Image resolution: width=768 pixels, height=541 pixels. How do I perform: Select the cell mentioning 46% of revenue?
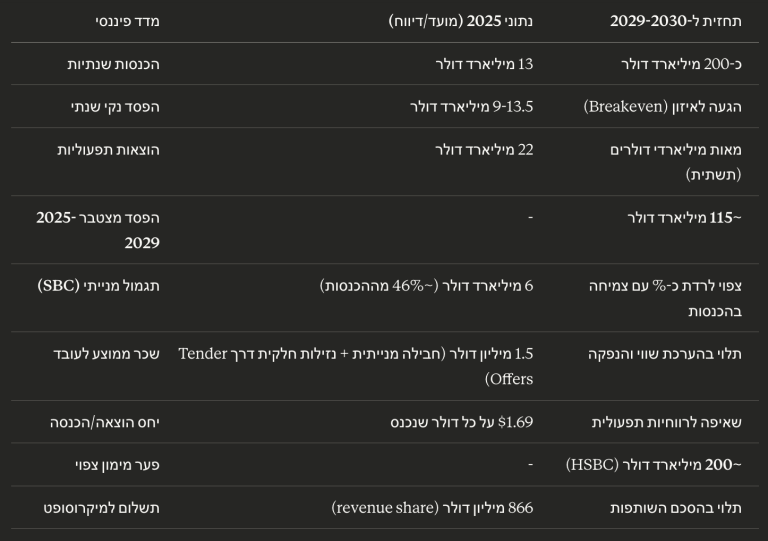[x=427, y=285]
